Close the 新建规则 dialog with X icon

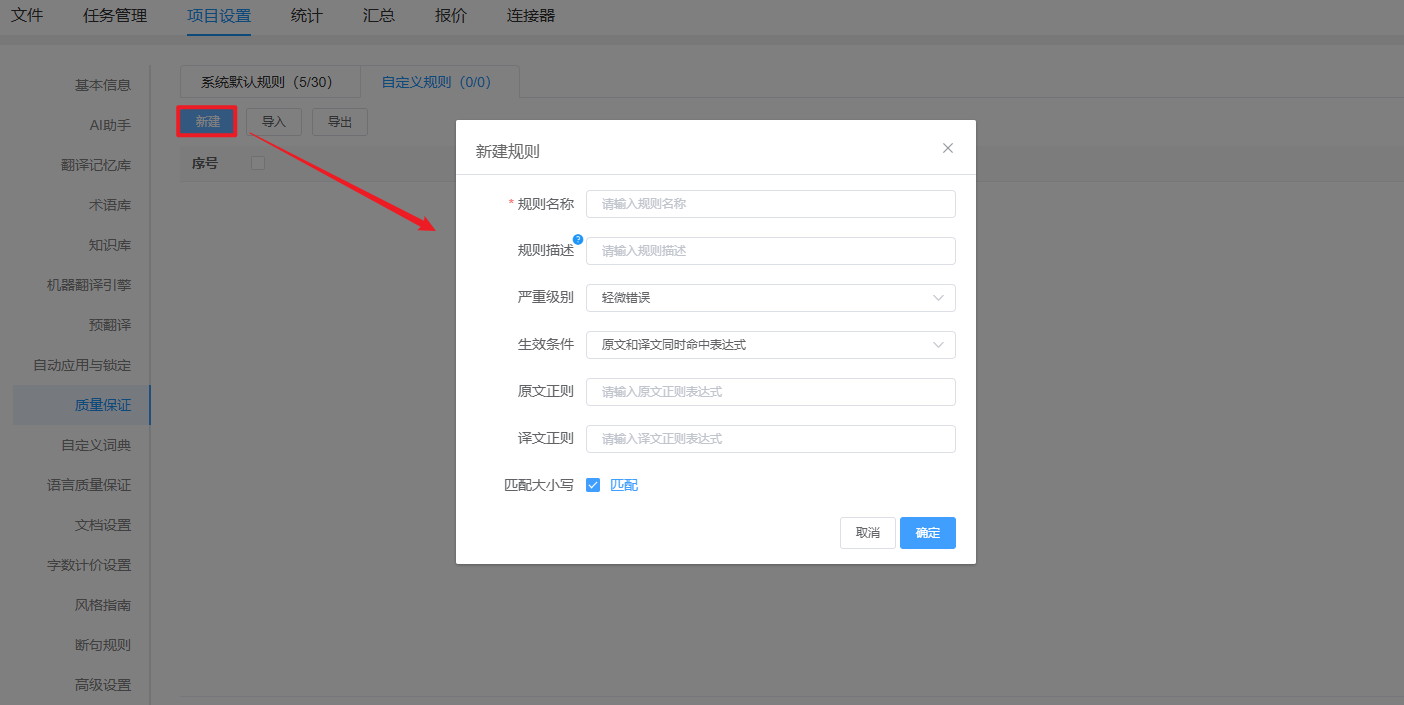pos(948,148)
